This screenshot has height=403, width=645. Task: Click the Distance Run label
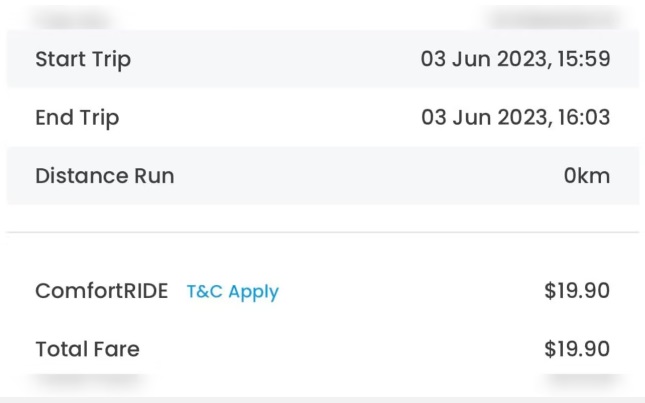click(105, 176)
